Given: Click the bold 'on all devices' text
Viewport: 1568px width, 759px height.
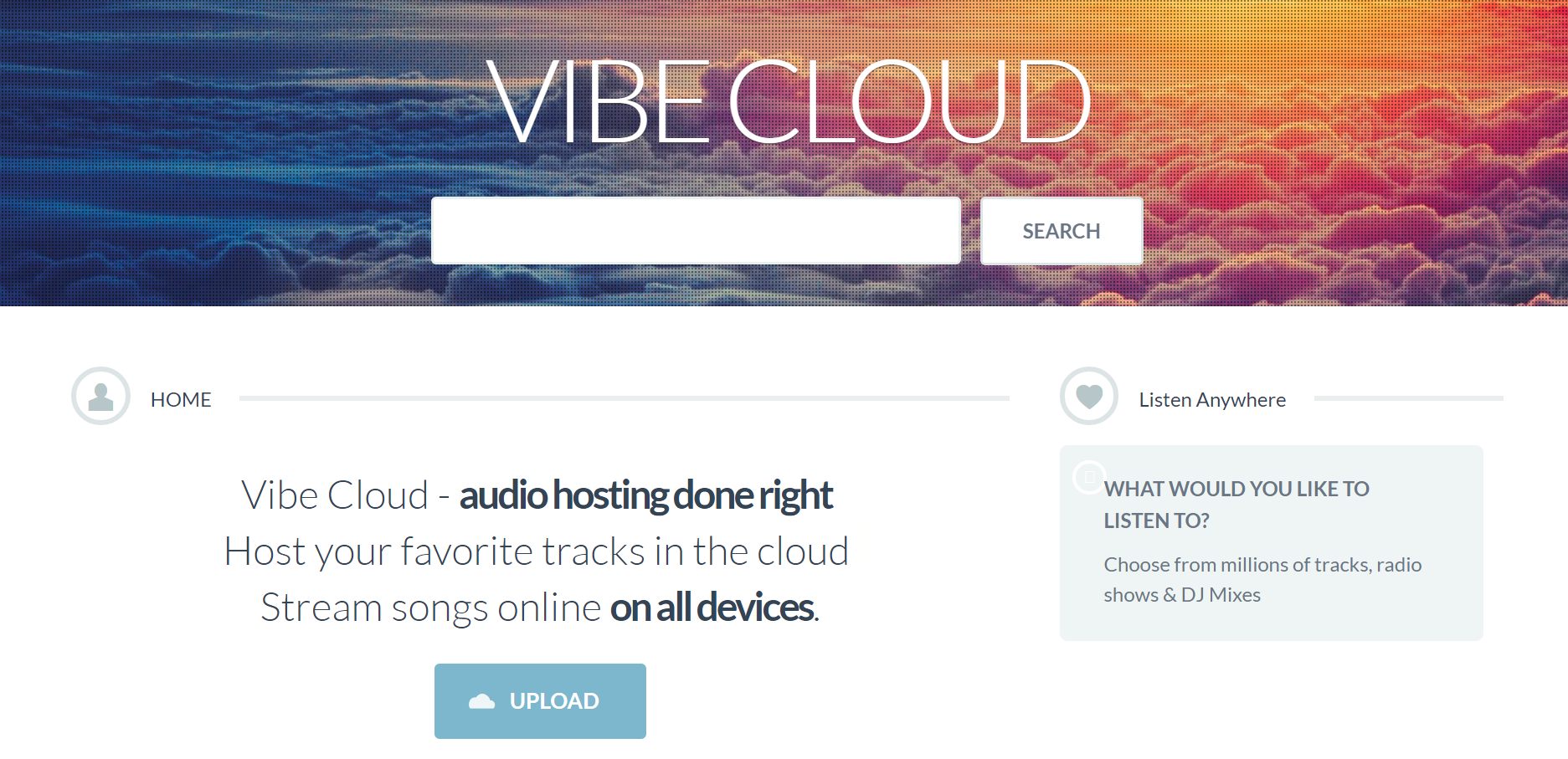Looking at the screenshot, I should pos(712,608).
